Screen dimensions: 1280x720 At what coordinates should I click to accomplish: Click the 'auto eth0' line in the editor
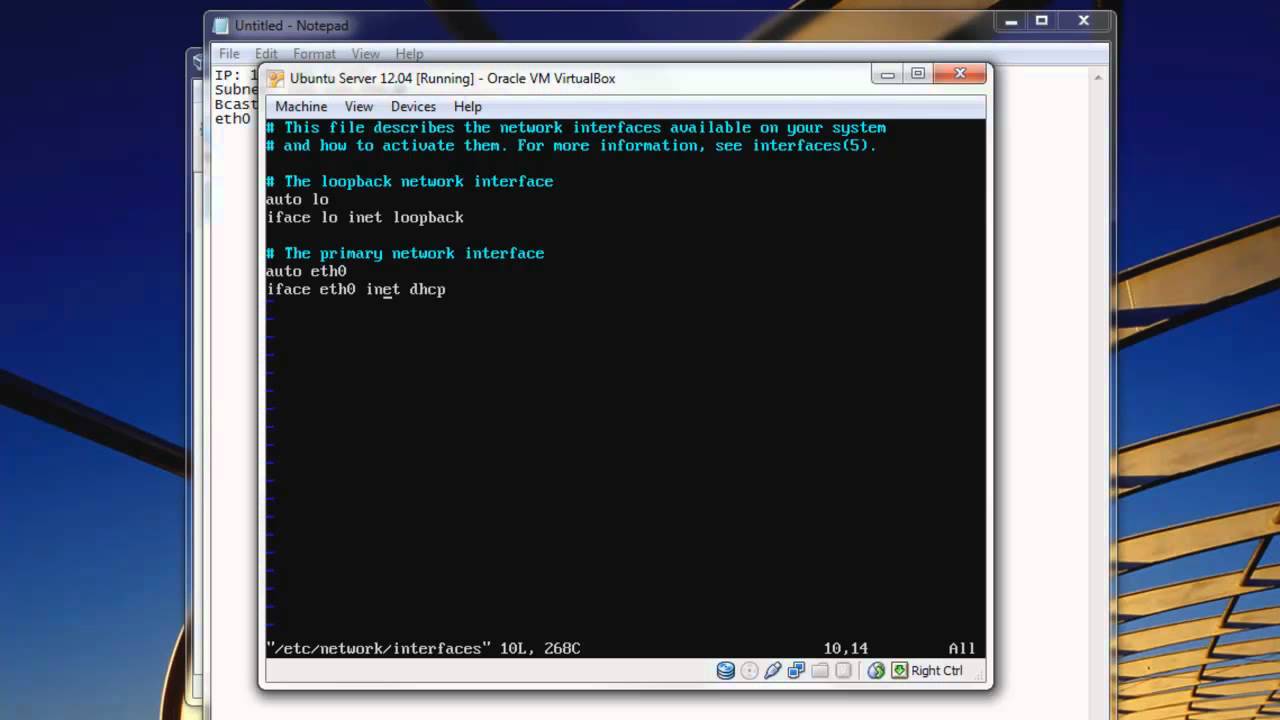click(306, 272)
